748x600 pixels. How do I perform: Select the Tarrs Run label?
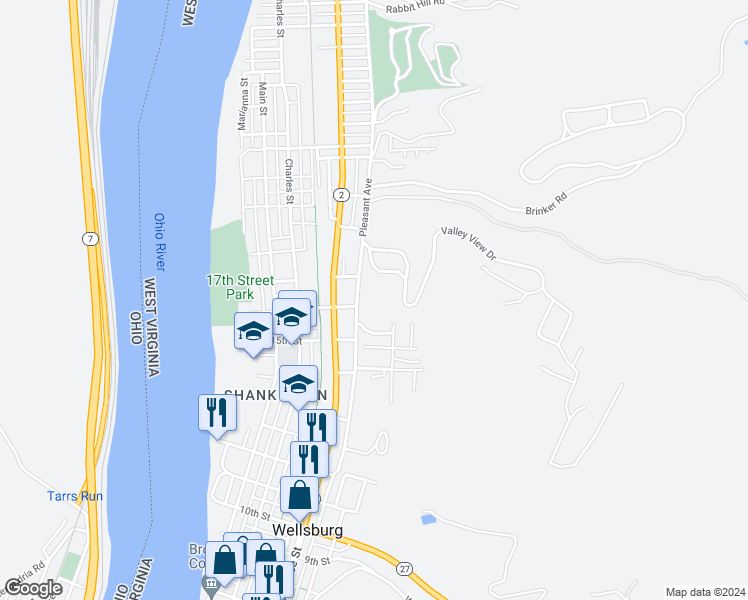75,496
